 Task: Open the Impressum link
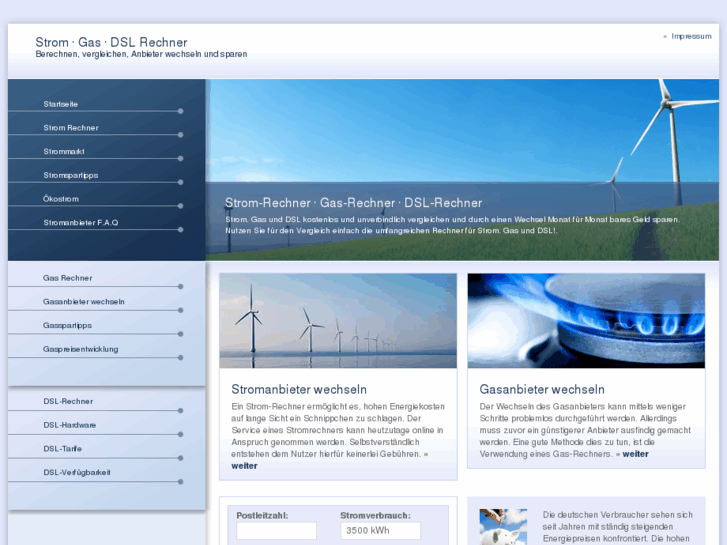(691, 36)
